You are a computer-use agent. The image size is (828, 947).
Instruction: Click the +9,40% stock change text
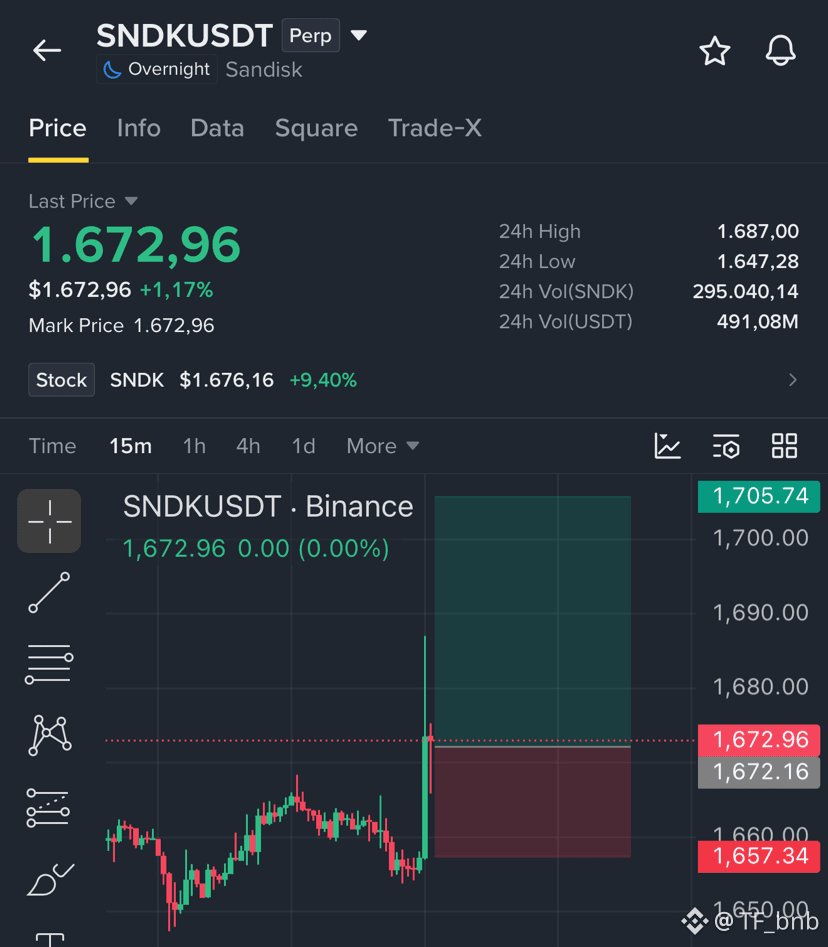click(323, 380)
